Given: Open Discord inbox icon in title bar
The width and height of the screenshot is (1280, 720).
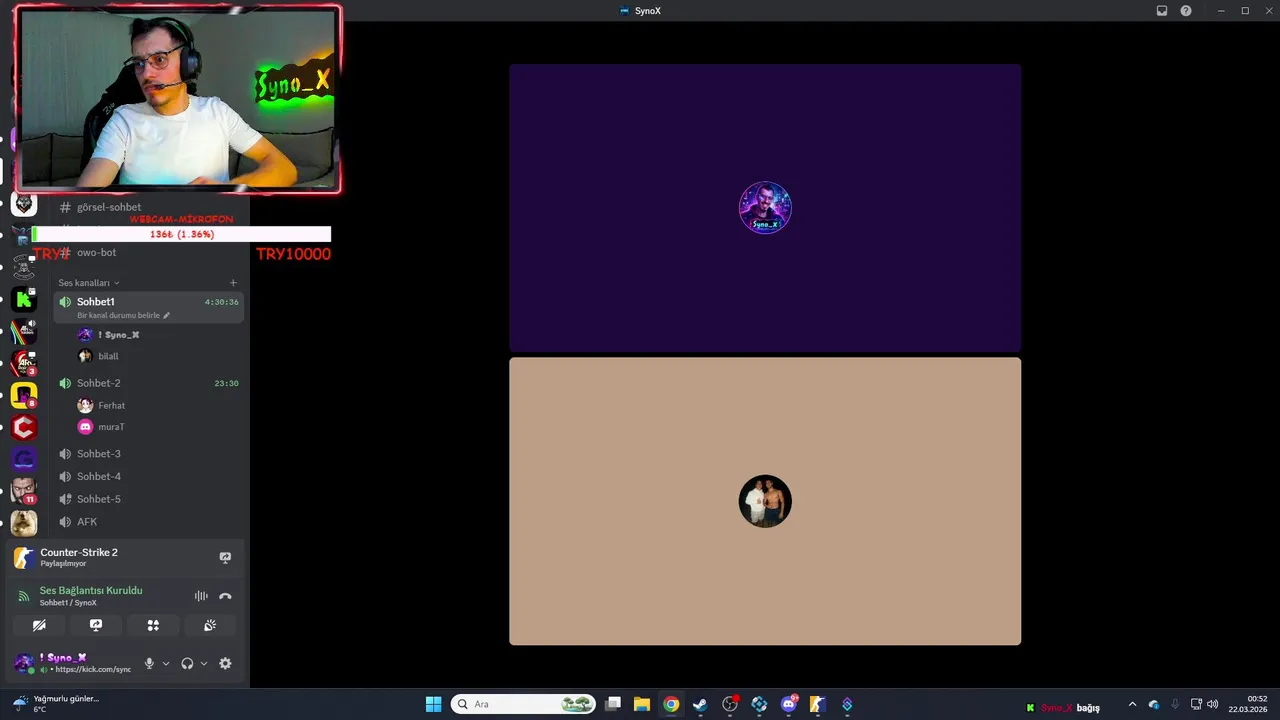Looking at the screenshot, I should [x=1162, y=11].
